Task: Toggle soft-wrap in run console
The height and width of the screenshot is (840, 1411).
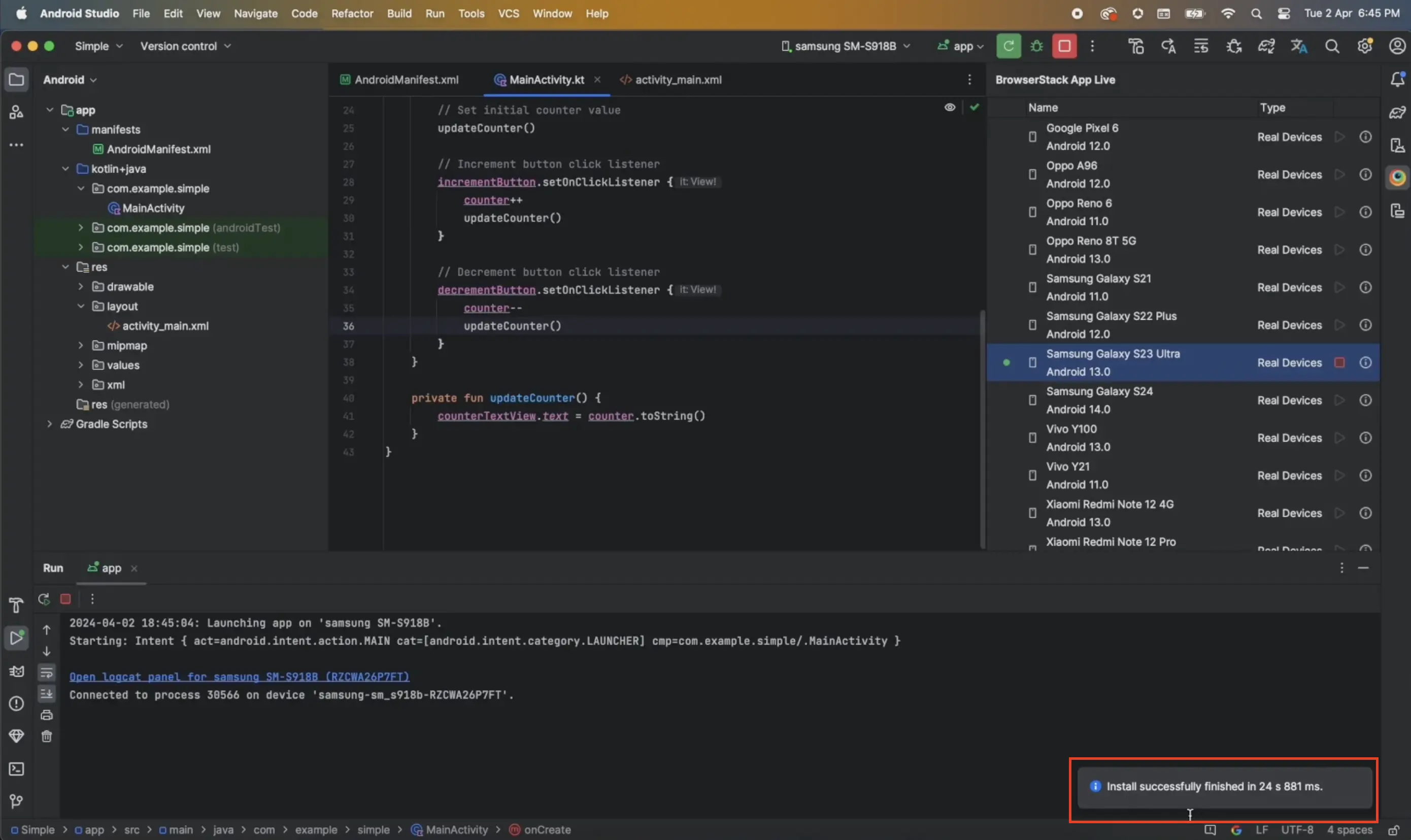Action: (x=46, y=673)
